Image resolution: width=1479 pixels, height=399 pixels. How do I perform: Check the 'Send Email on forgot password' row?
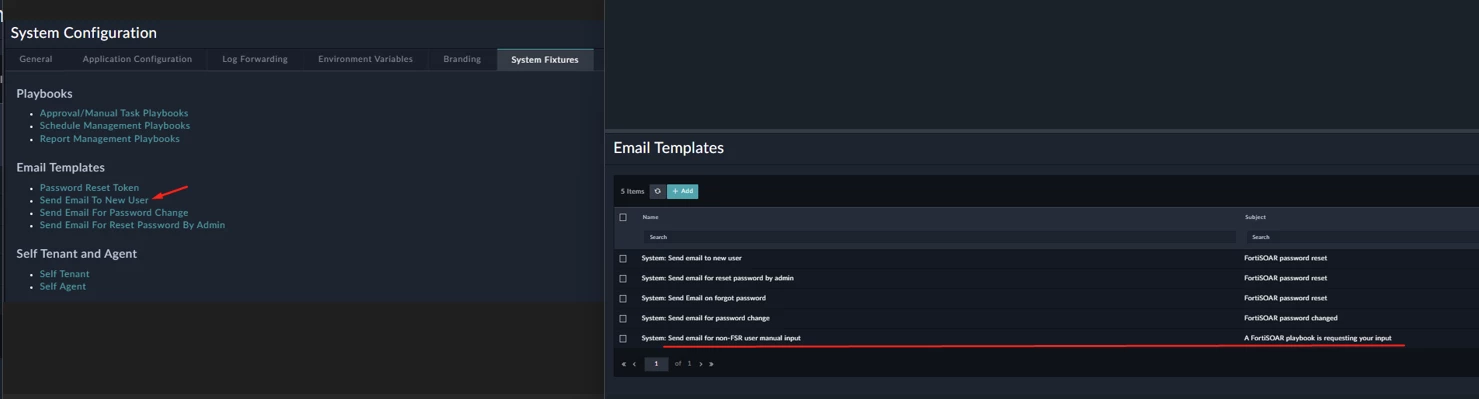[x=623, y=298]
